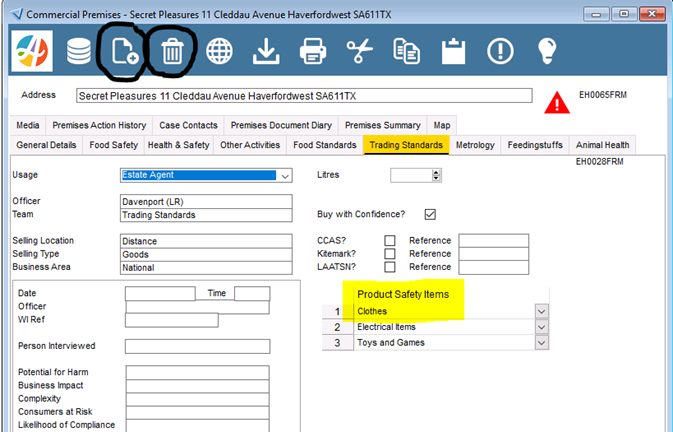Open the exclamation alert circle icon
Image resolution: width=673 pixels, height=432 pixels.
tap(500, 51)
